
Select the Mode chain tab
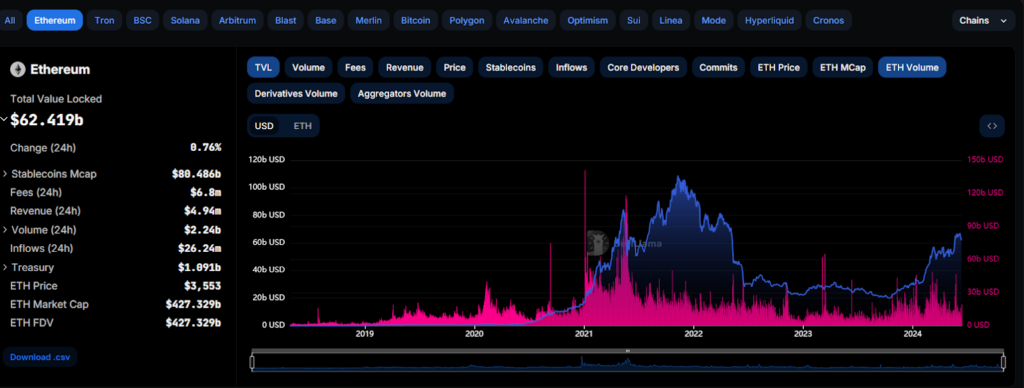click(713, 20)
